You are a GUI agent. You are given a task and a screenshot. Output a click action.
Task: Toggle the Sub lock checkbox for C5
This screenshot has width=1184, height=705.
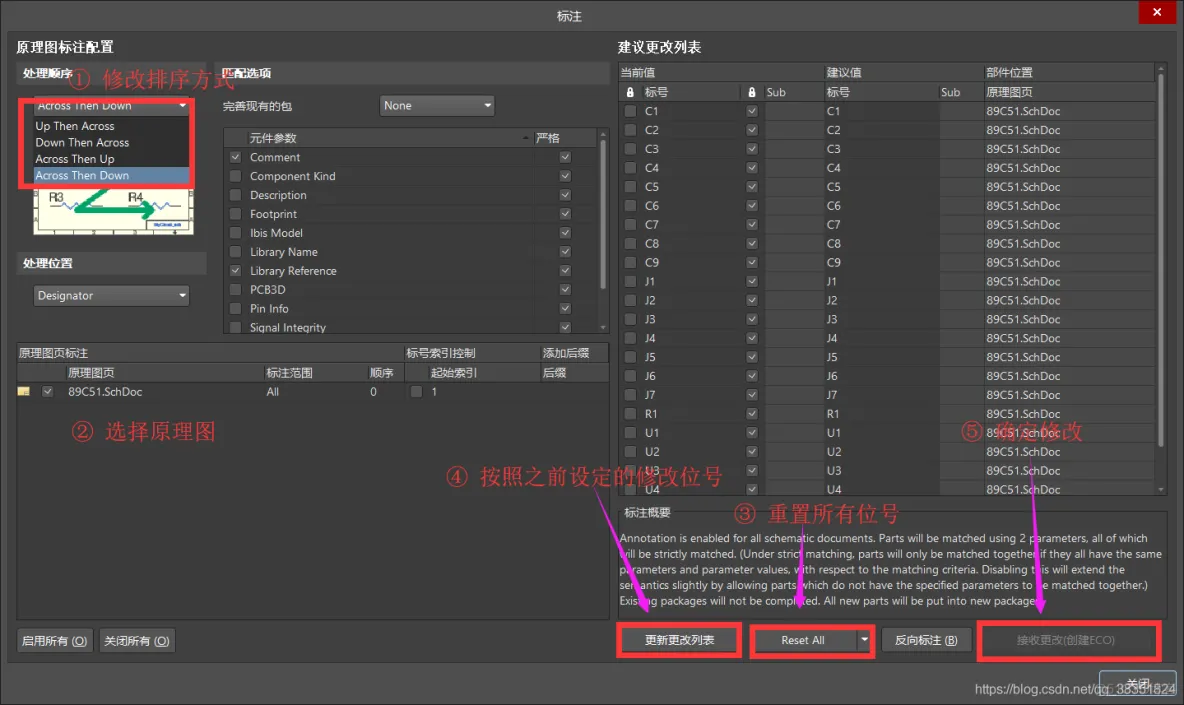[x=751, y=186]
